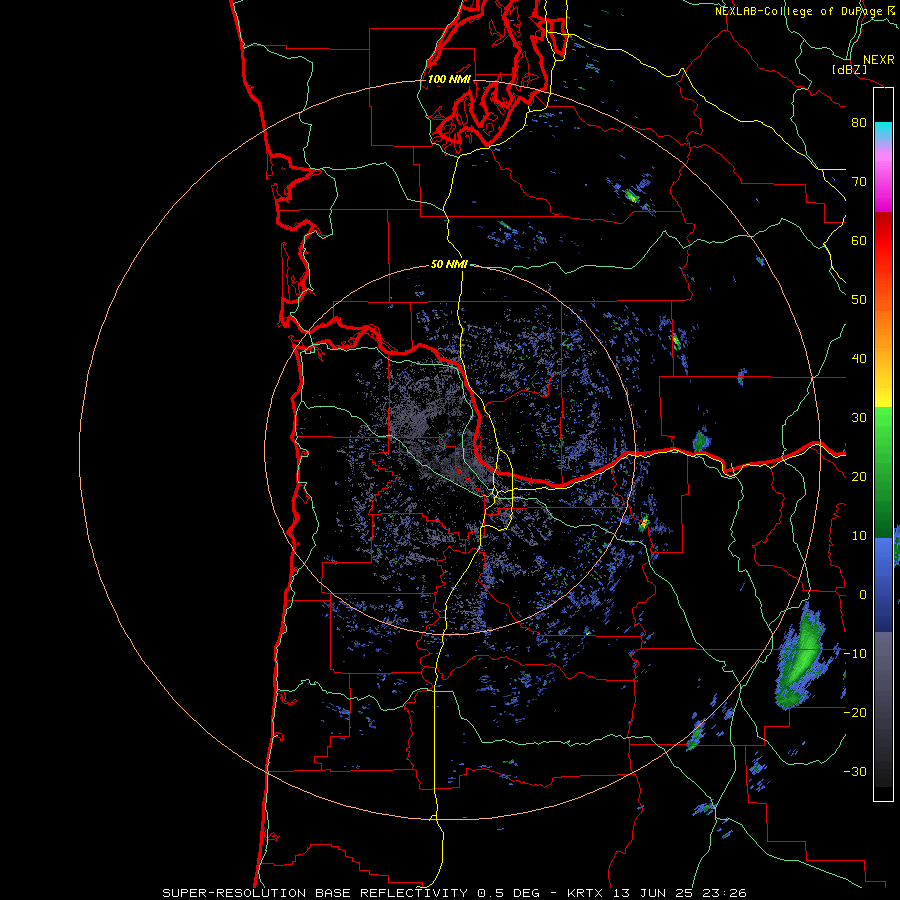Pick the cyan segment of the color bar
The image size is (900, 900).
tap(883, 130)
